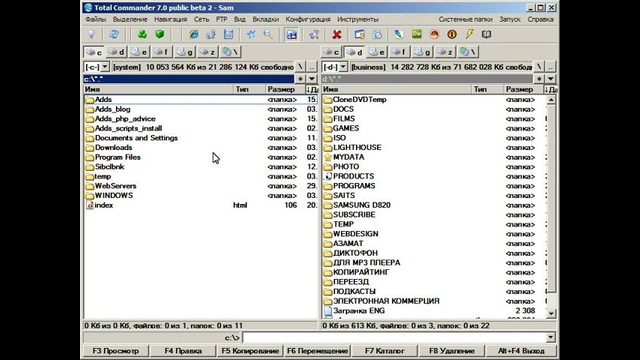Open network neighborhood in right panel

tap(469, 52)
